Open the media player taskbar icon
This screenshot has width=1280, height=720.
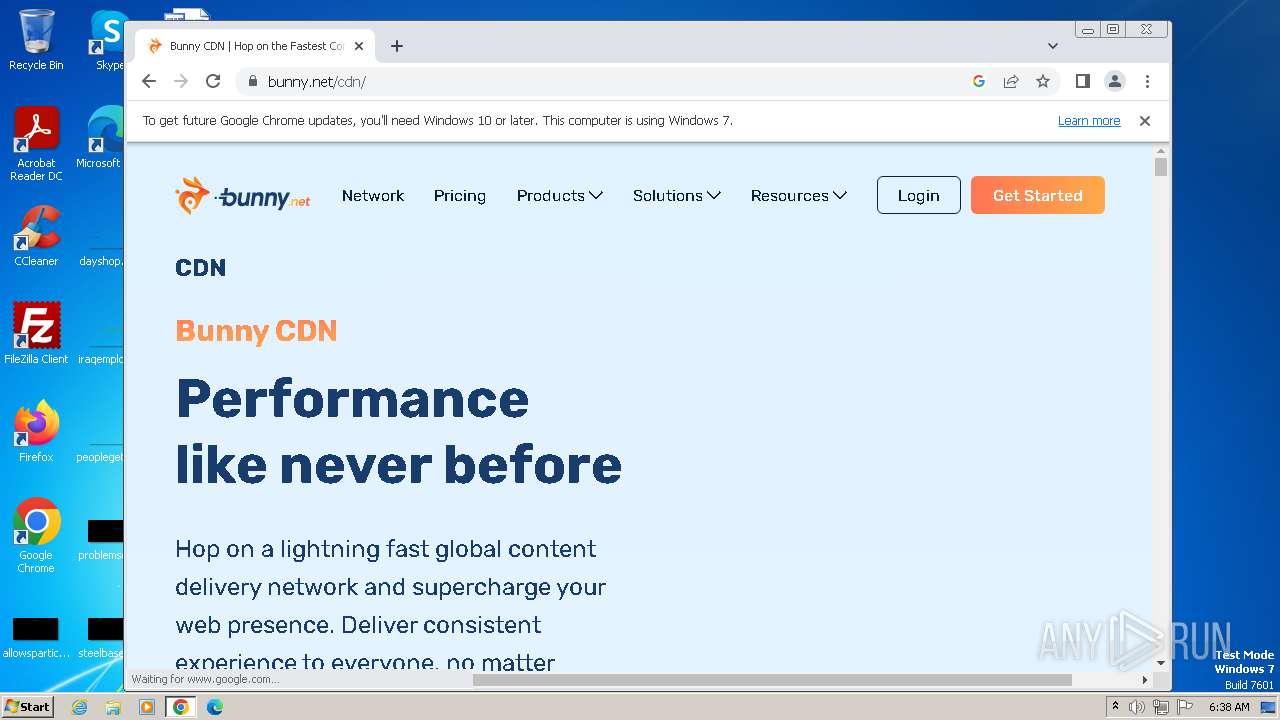click(x=147, y=707)
